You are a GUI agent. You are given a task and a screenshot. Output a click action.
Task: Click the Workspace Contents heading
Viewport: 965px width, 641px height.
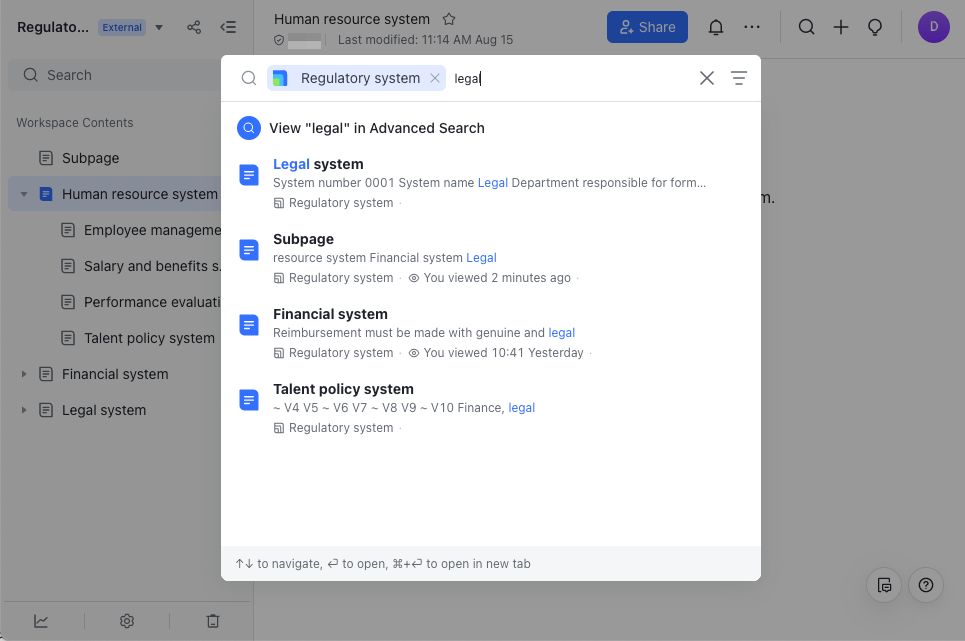(74, 122)
